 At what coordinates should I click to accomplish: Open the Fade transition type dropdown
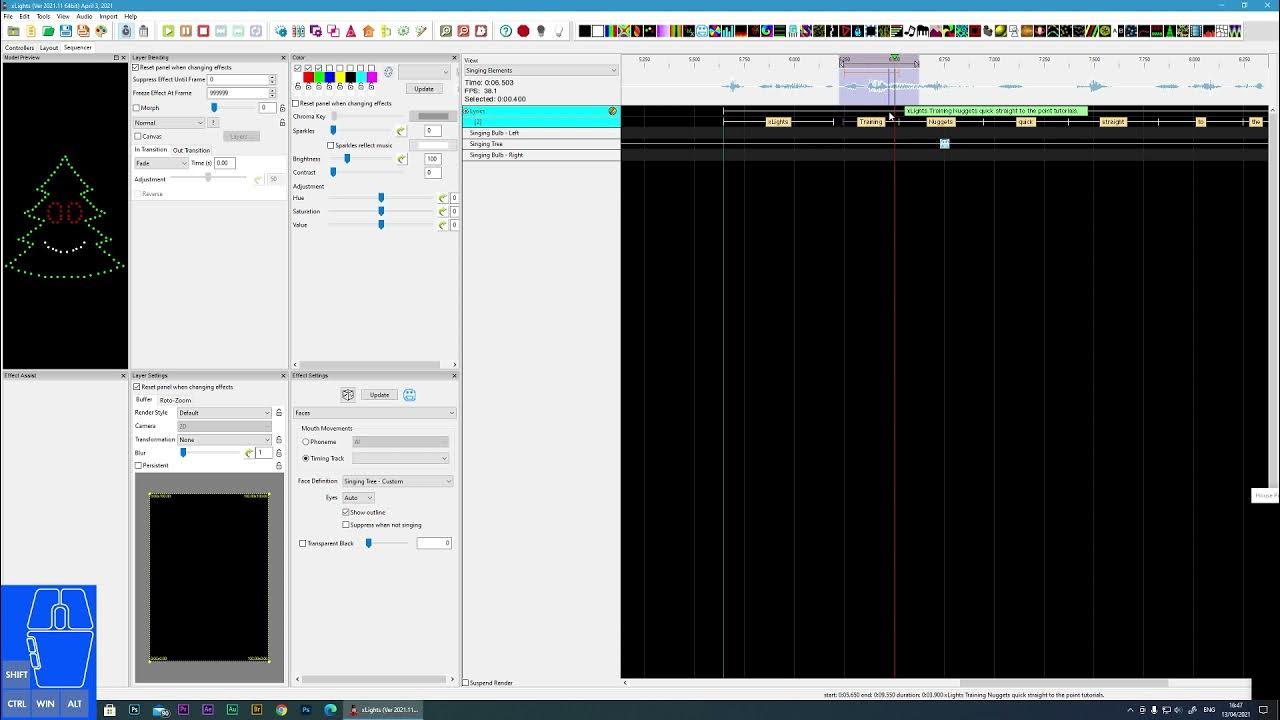[x=161, y=163]
